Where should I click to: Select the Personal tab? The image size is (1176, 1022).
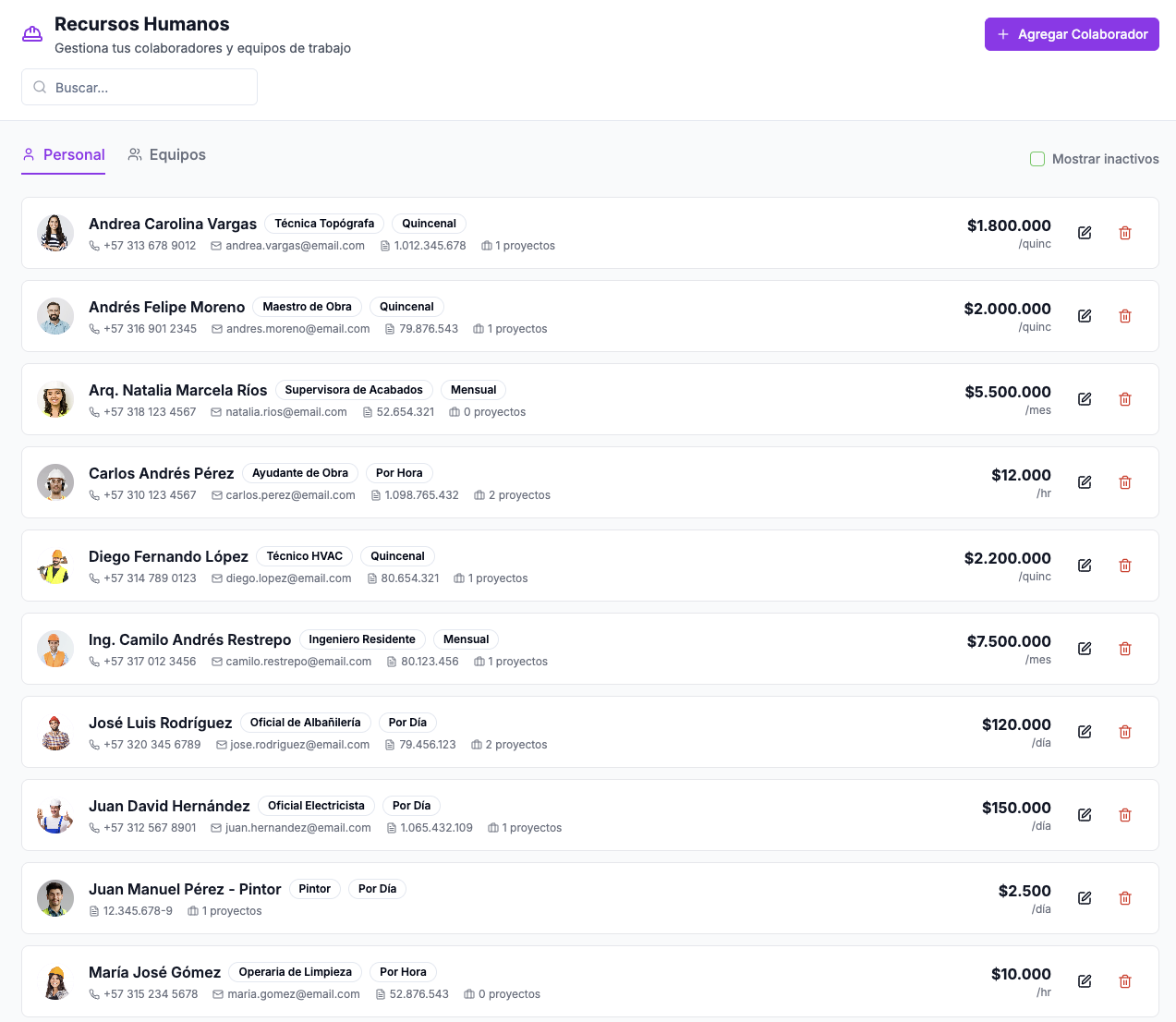coord(64,155)
